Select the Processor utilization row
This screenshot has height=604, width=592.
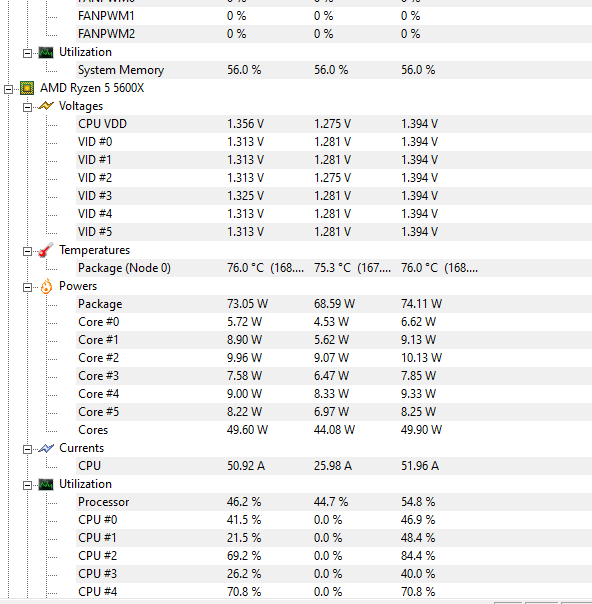334,502
